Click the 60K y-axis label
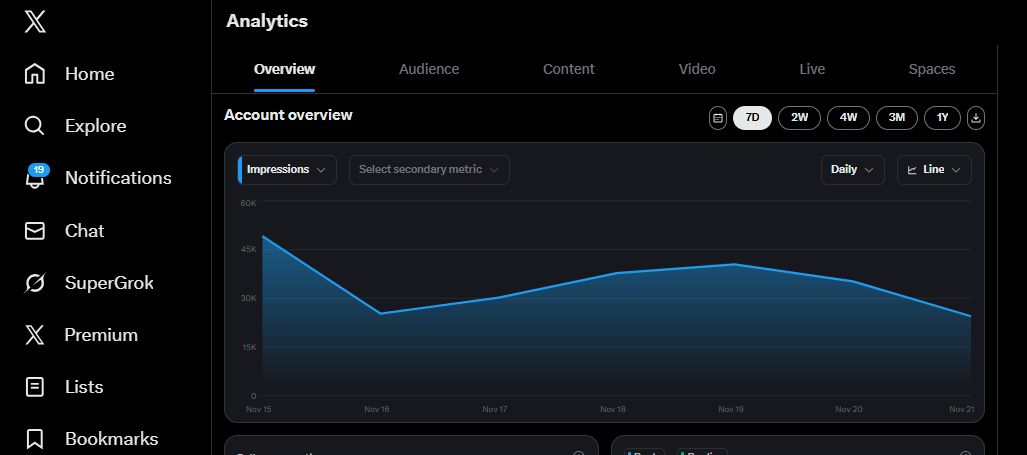Image resolution: width=1027 pixels, height=455 pixels. (x=248, y=204)
